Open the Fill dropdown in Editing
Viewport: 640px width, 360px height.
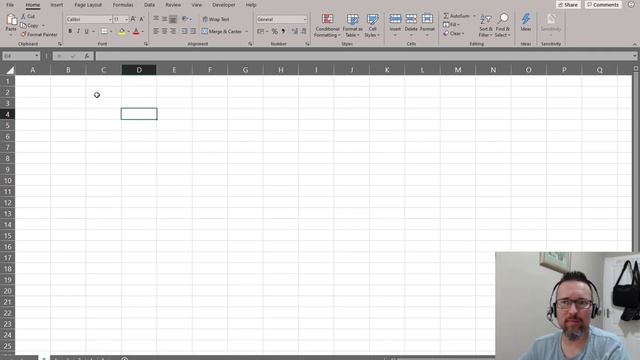pyautogui.click(x=451, y=25)
